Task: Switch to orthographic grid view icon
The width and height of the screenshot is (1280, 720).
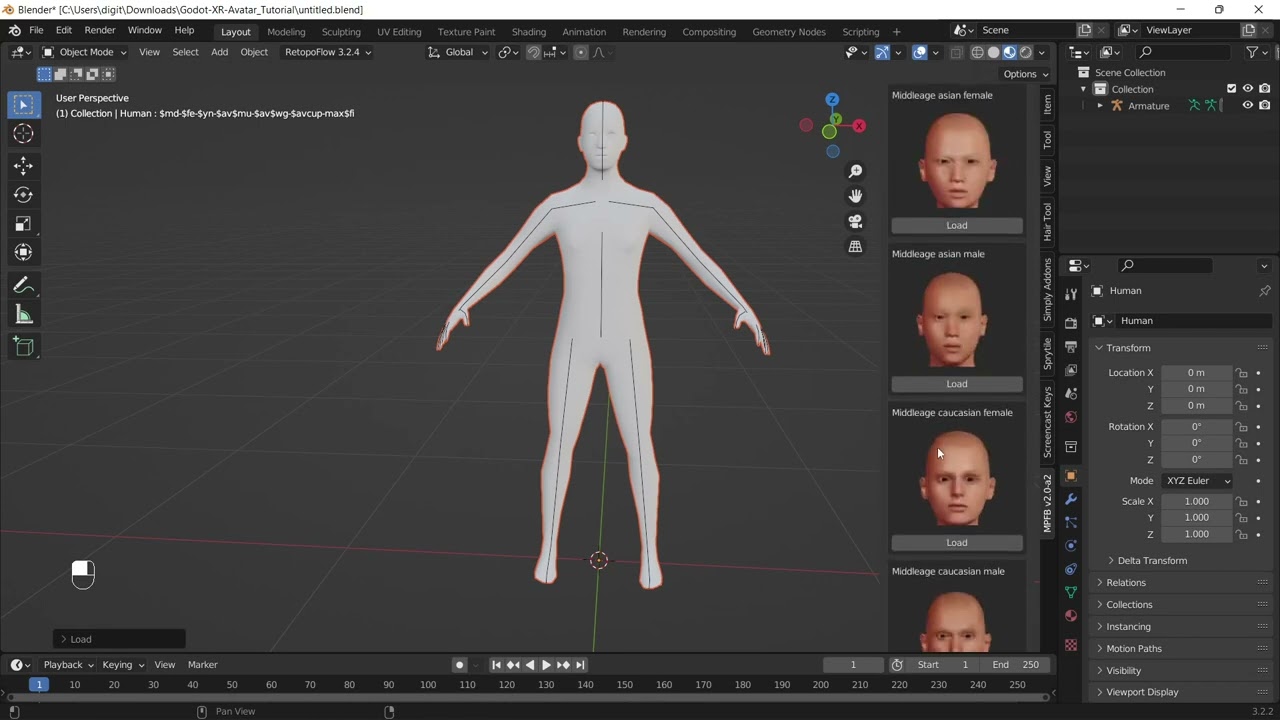Action: tap(855, 246)
